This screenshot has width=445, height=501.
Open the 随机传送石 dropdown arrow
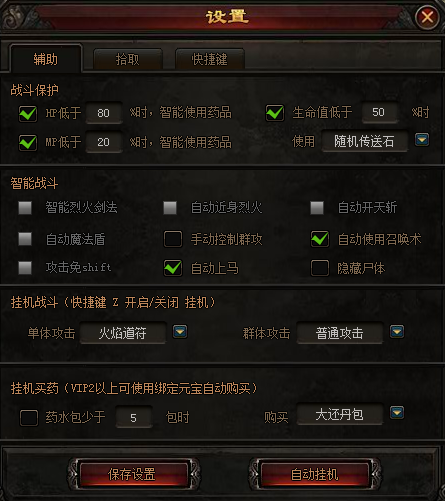422,139
